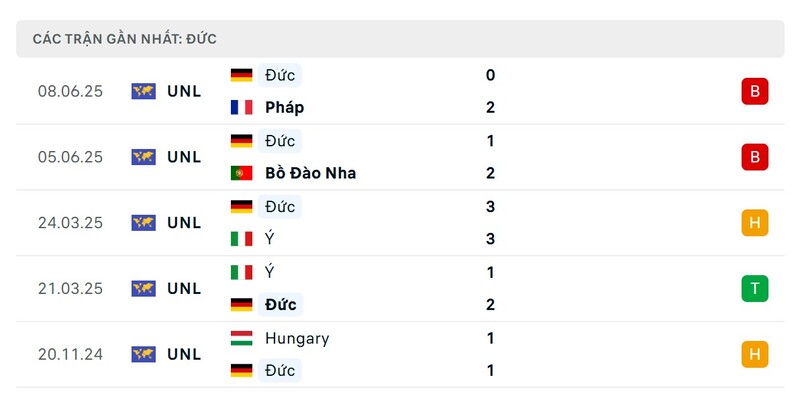Image resolution: width=800 pixels, height=400 pixels.
Task: Click the red B badge for the 08.06.25 match
Action: pos(755,91)
